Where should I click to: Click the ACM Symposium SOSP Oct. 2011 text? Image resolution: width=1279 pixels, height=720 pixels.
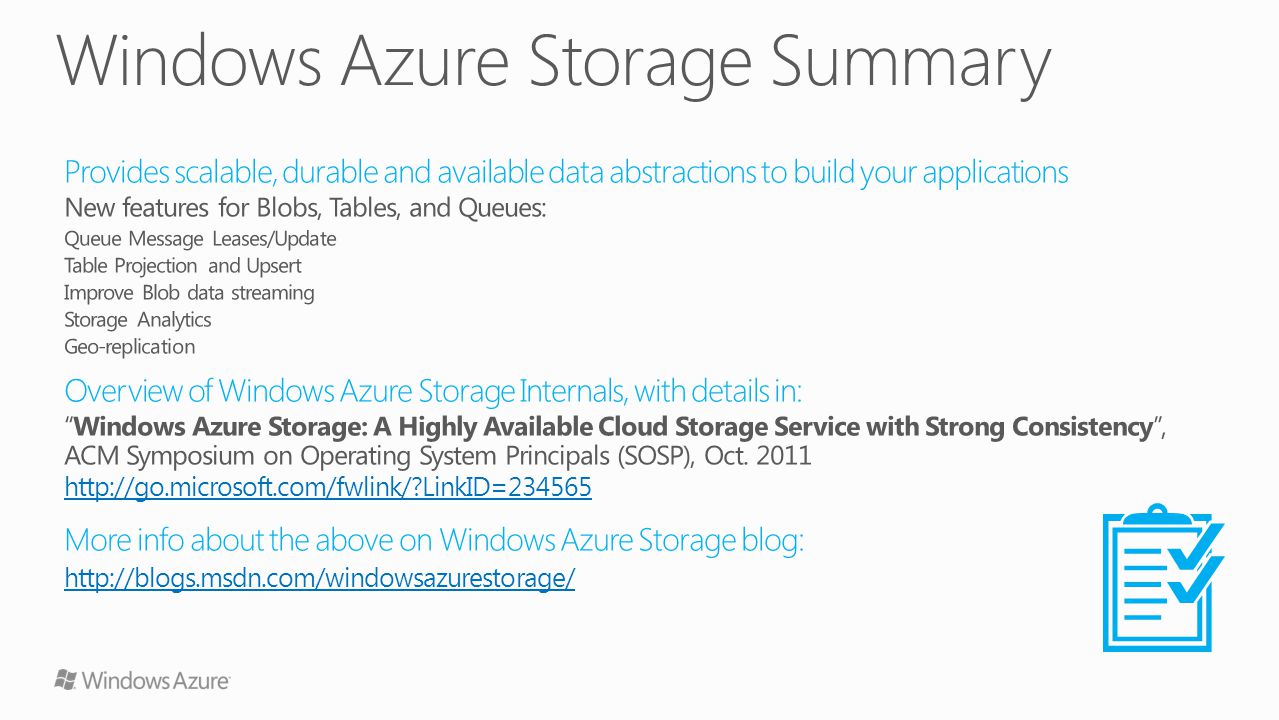pyautogui.click(x=438, y=456)
